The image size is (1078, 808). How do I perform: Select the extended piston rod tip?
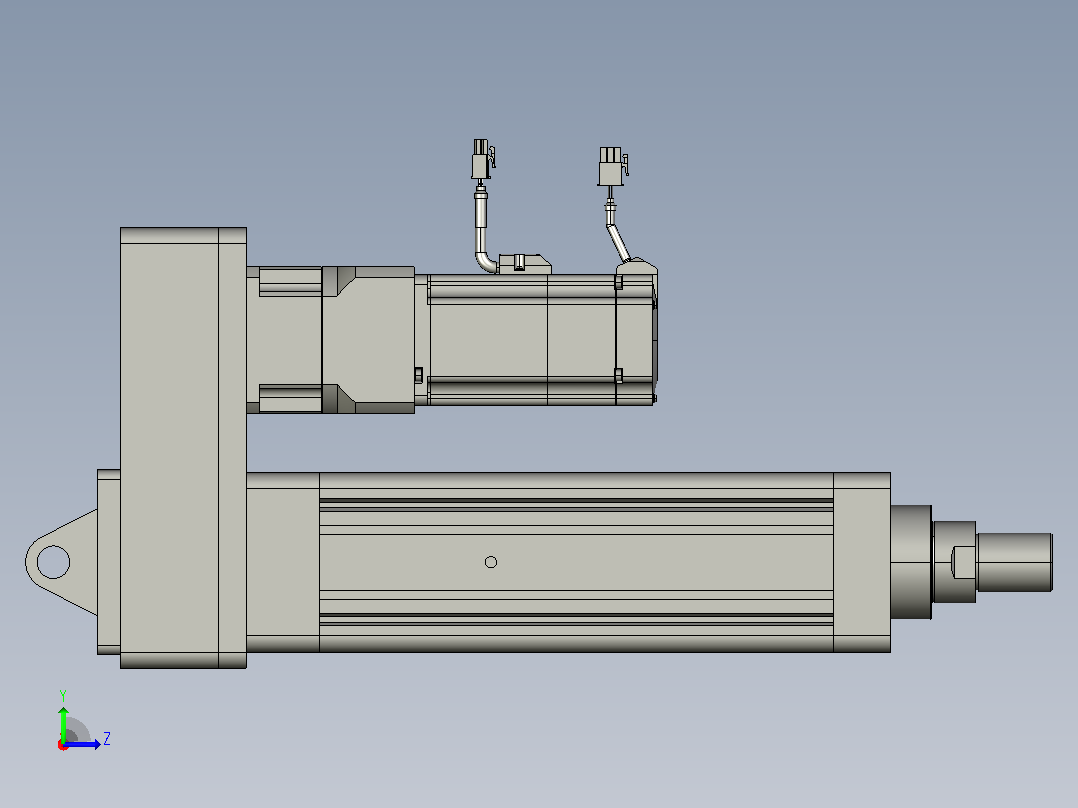(1014, 562)
